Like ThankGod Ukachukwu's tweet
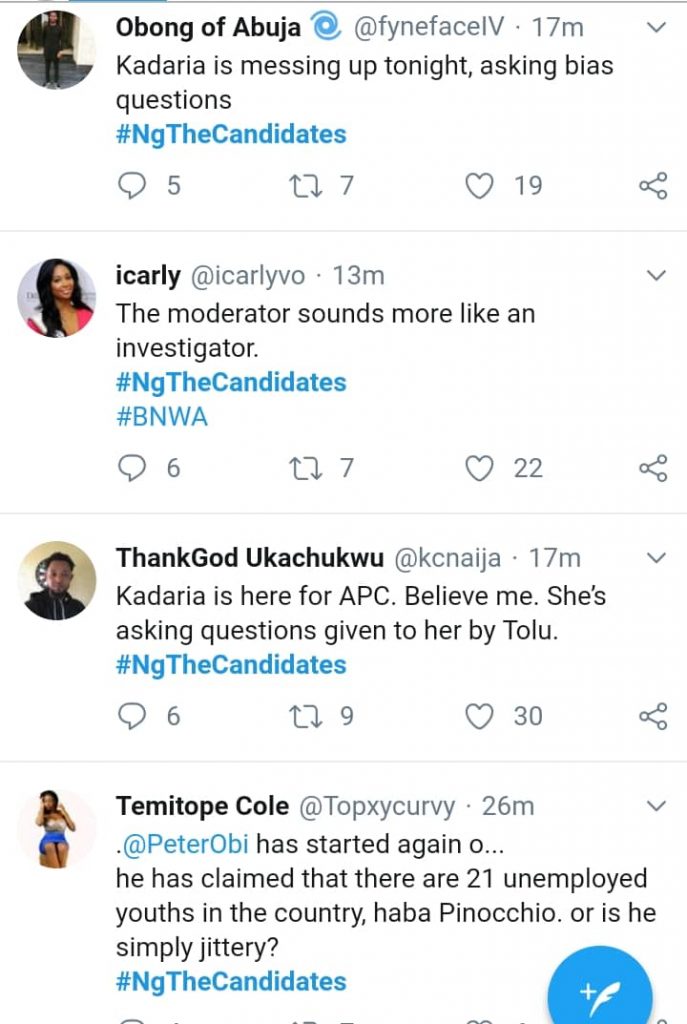 coord(481,716)
